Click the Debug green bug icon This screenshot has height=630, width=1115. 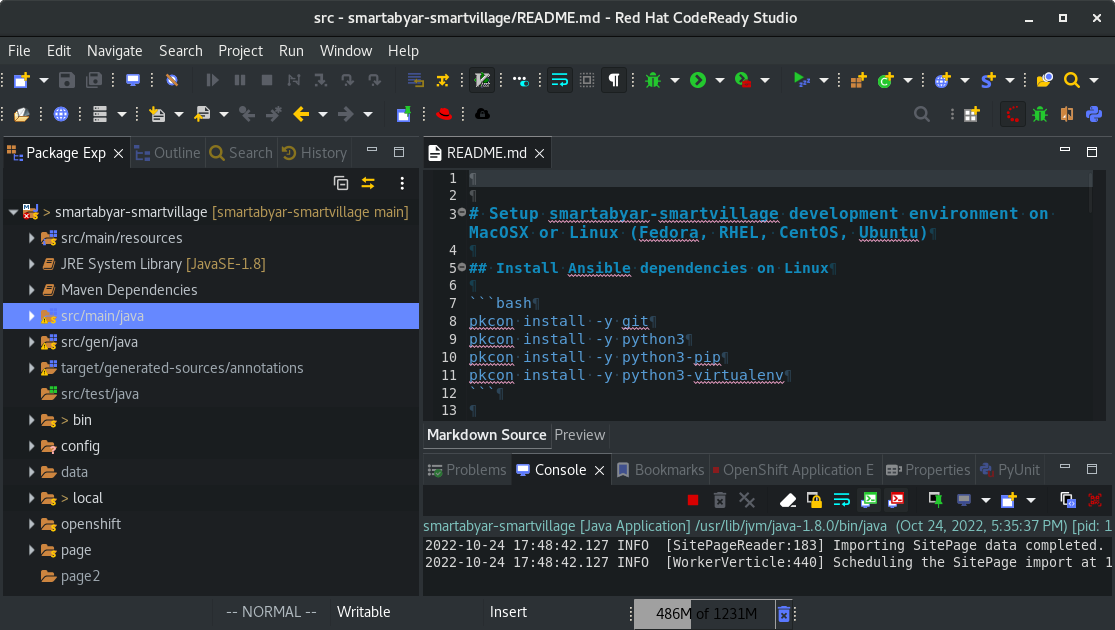click(653, 80)
